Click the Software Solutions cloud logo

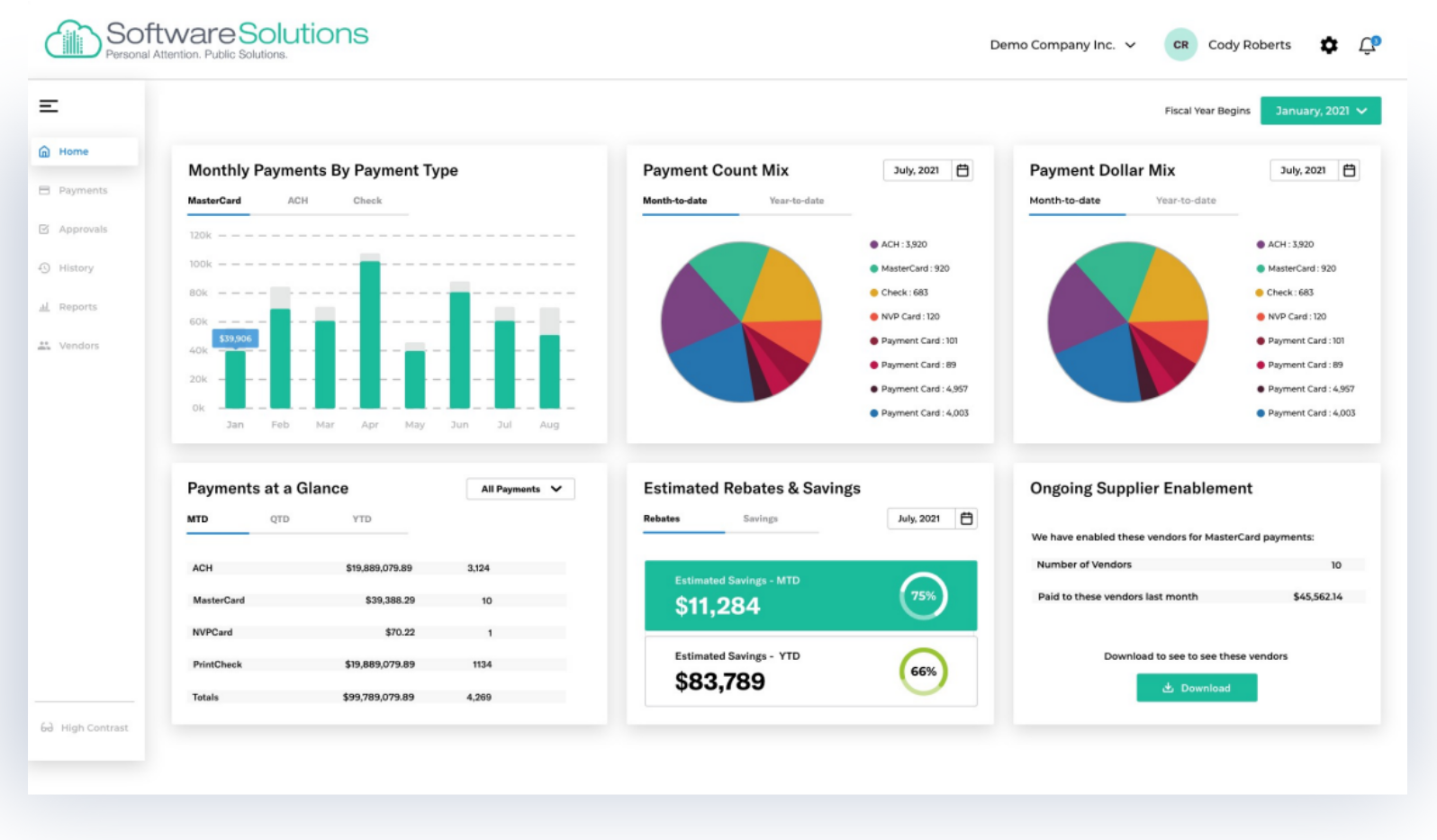point(73,39)
